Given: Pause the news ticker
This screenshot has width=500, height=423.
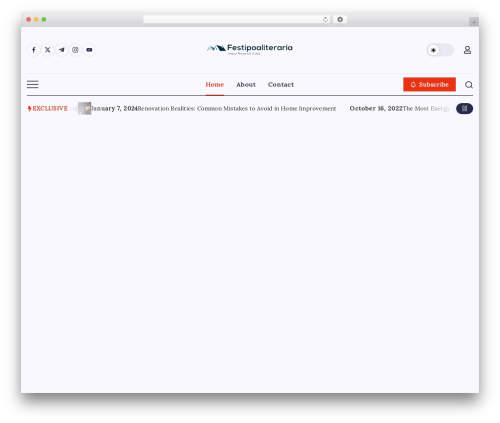Looking at the screenshot, I should (464, 108).
